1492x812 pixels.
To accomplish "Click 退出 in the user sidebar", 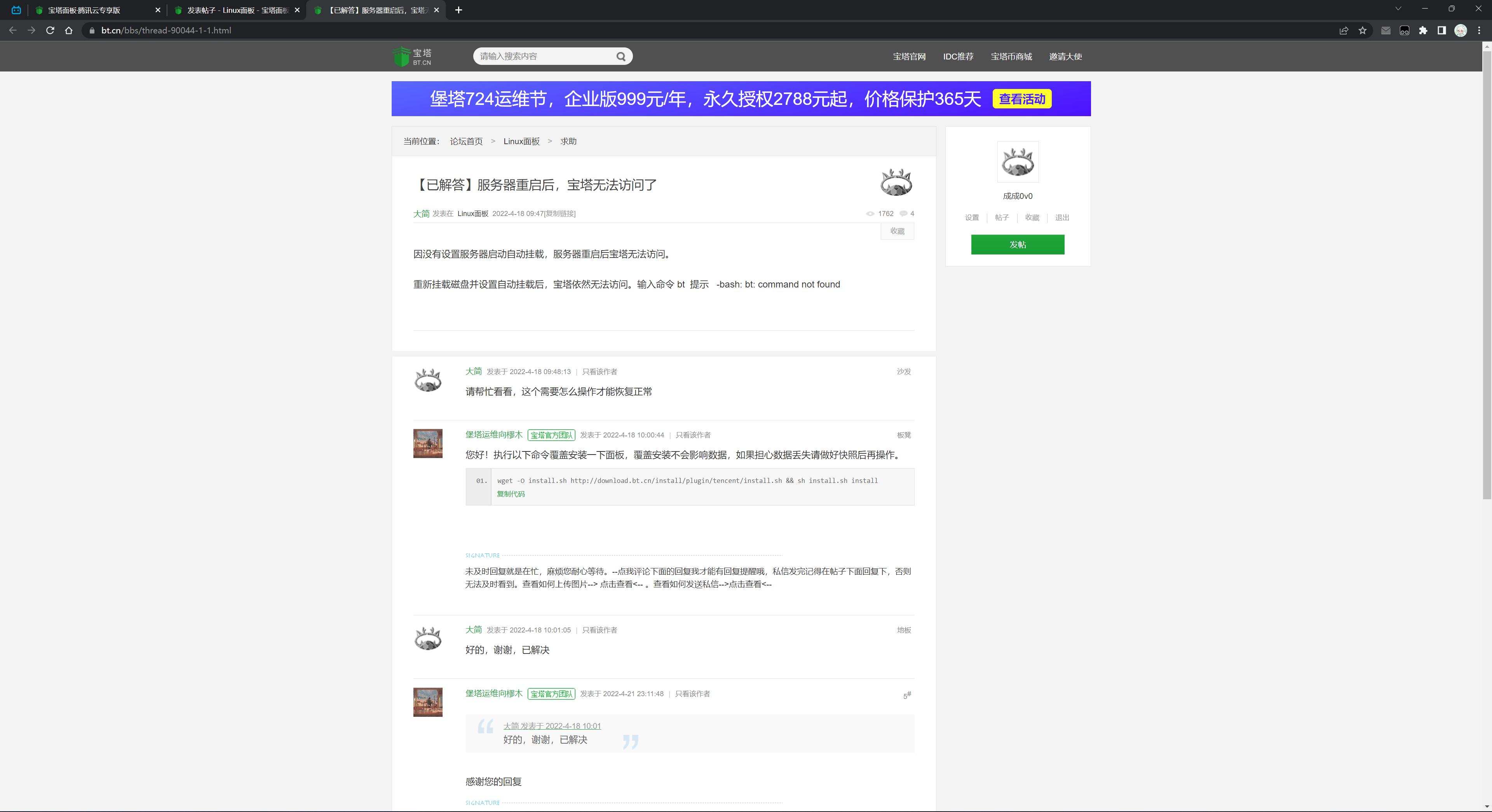I will click(x=1062, y=218).
